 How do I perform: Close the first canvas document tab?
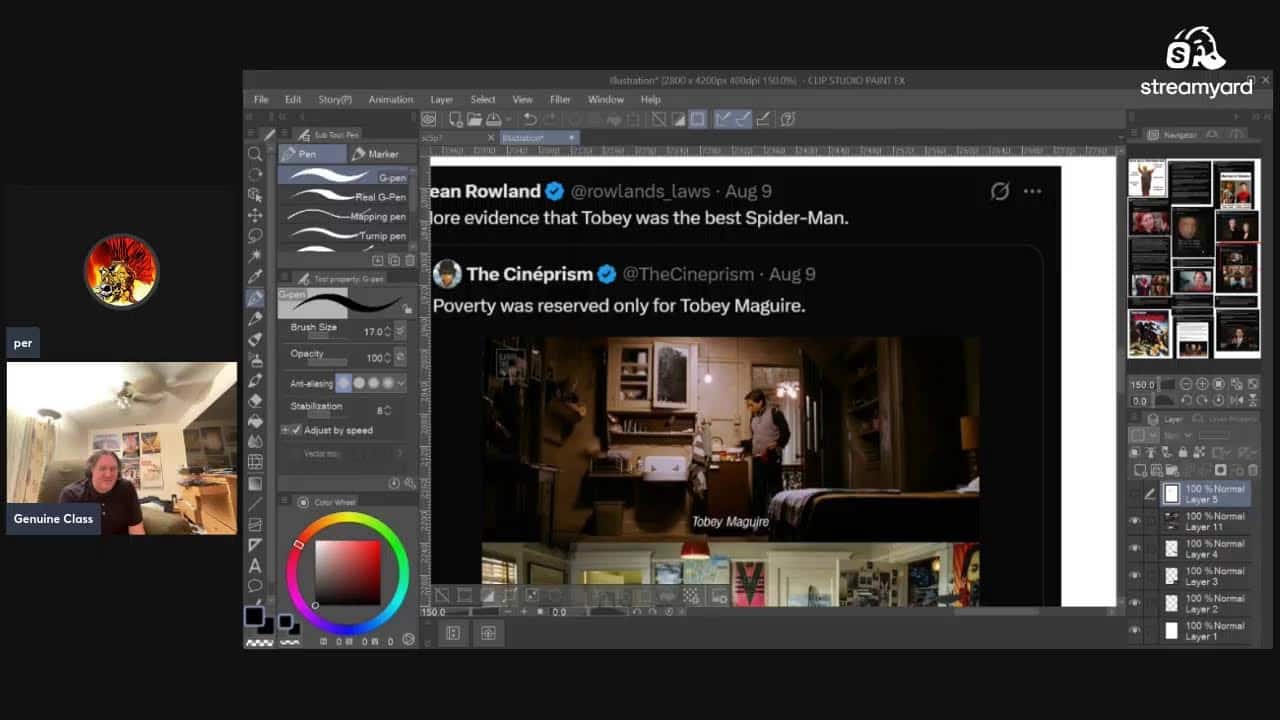pos(491,137)
